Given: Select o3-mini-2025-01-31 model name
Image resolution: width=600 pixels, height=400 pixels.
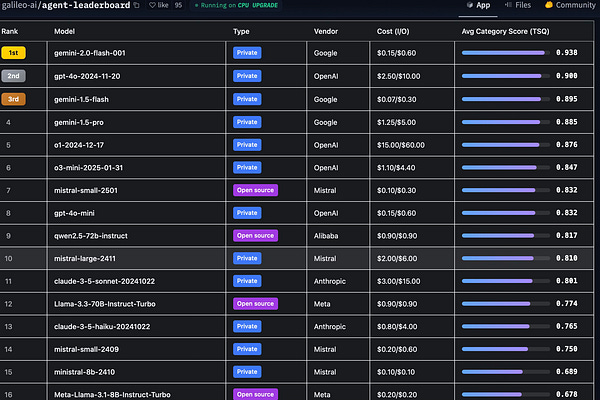Looking at the screenshot, I should pyautogui.click(x=88, y=168).
